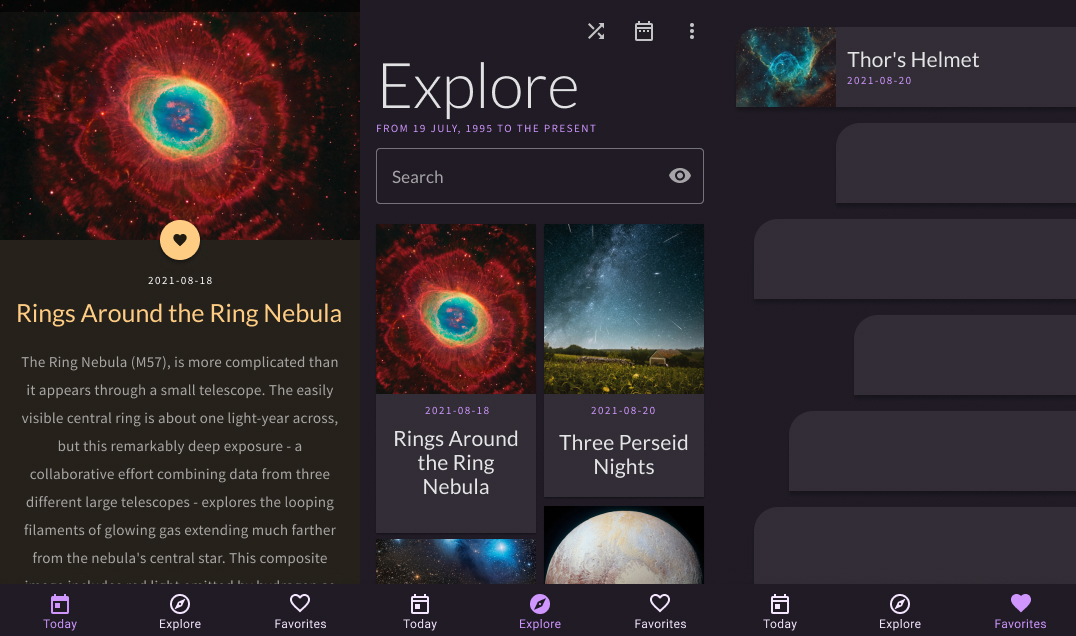The height and width of the screenshot is (636, 1076).
Task: Select the Explore tab in the left screen
Action: 180,611
